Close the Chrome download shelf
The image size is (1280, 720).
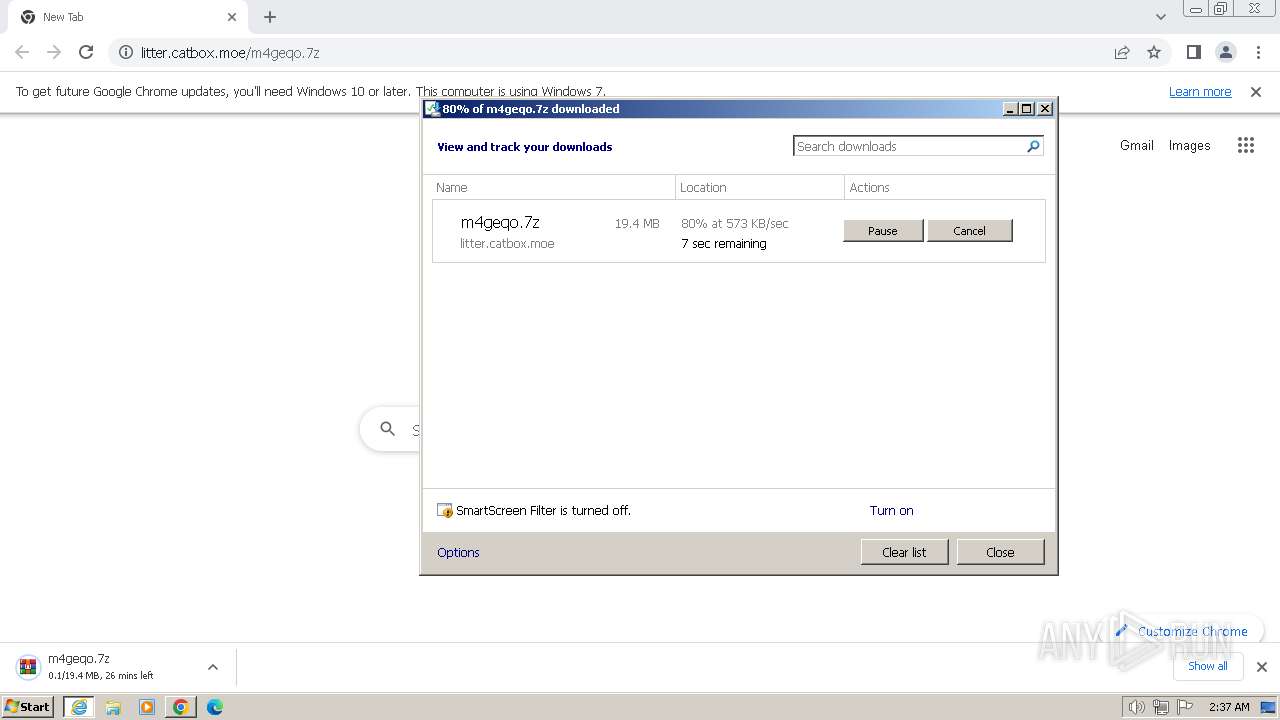1262,667
